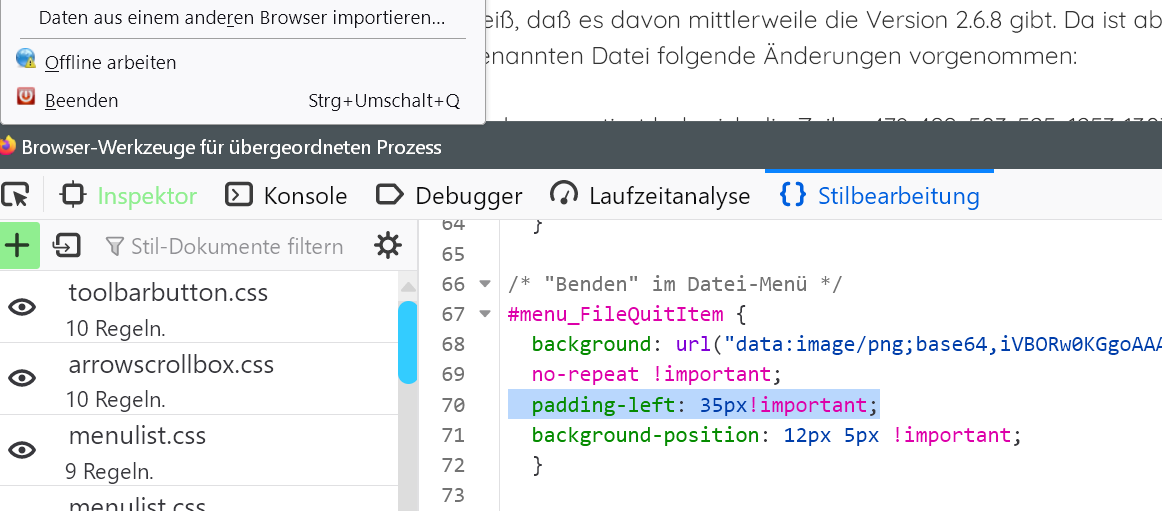
Task: Click the style sheet list scrollbar
Action: click(407, 342)
